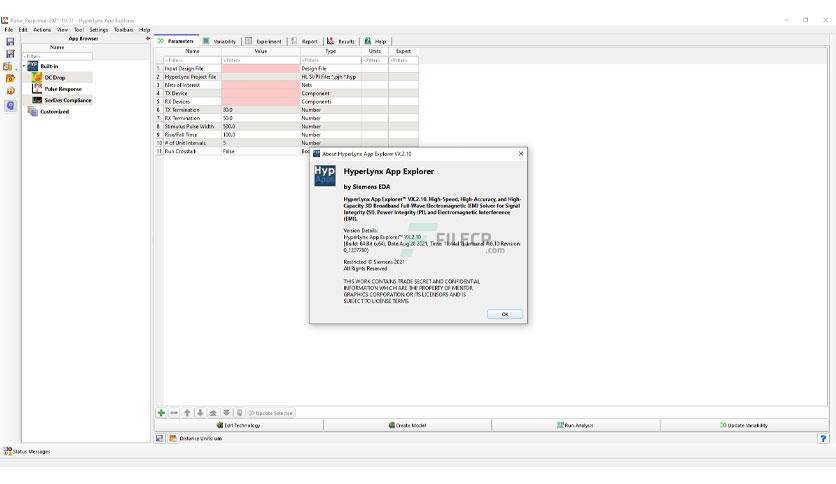Click the Update Selected button
The width and height of the screenshot is (836, 484).
coord(271,413)
